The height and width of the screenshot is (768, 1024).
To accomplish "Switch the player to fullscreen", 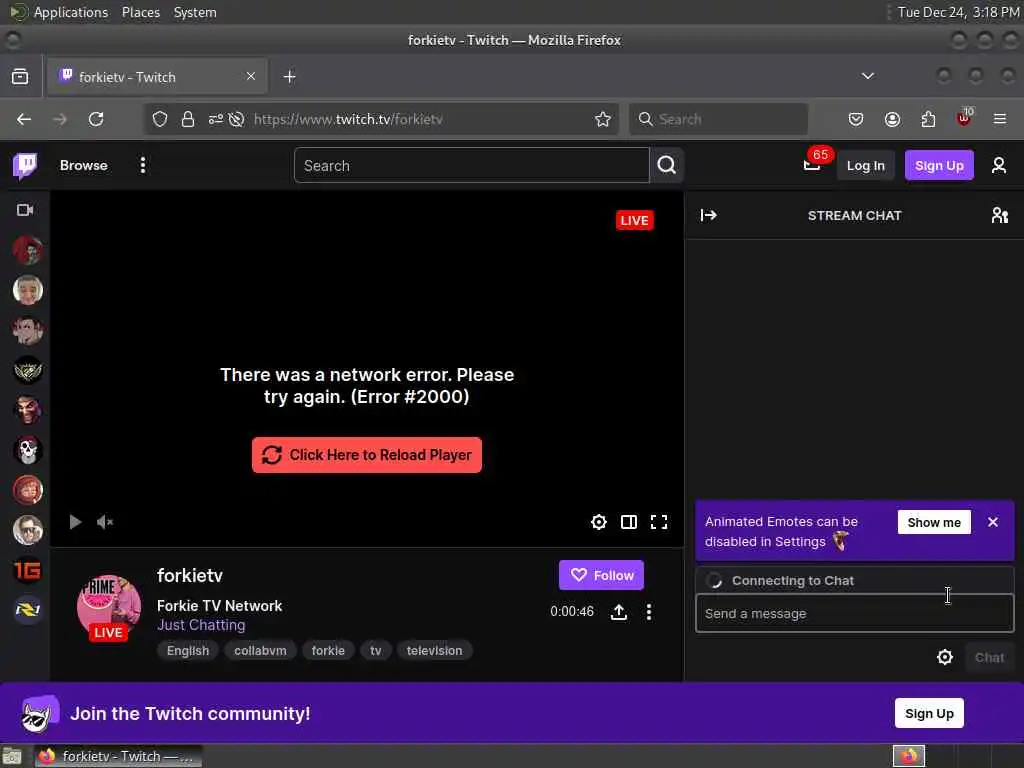I will [659, 522].
